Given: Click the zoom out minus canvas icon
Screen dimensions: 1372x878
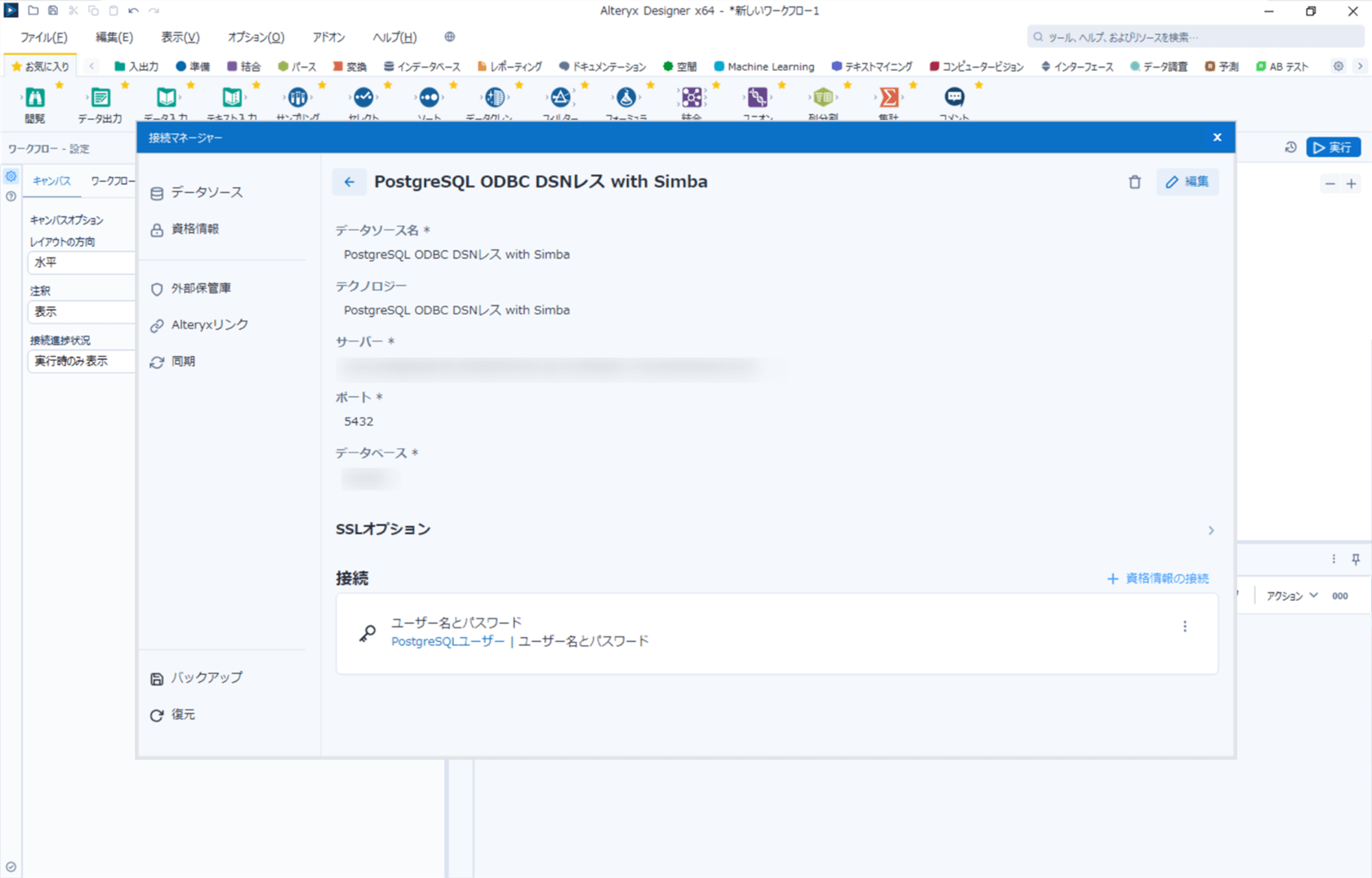Looking at the screenshot, I should [1330, 184].
